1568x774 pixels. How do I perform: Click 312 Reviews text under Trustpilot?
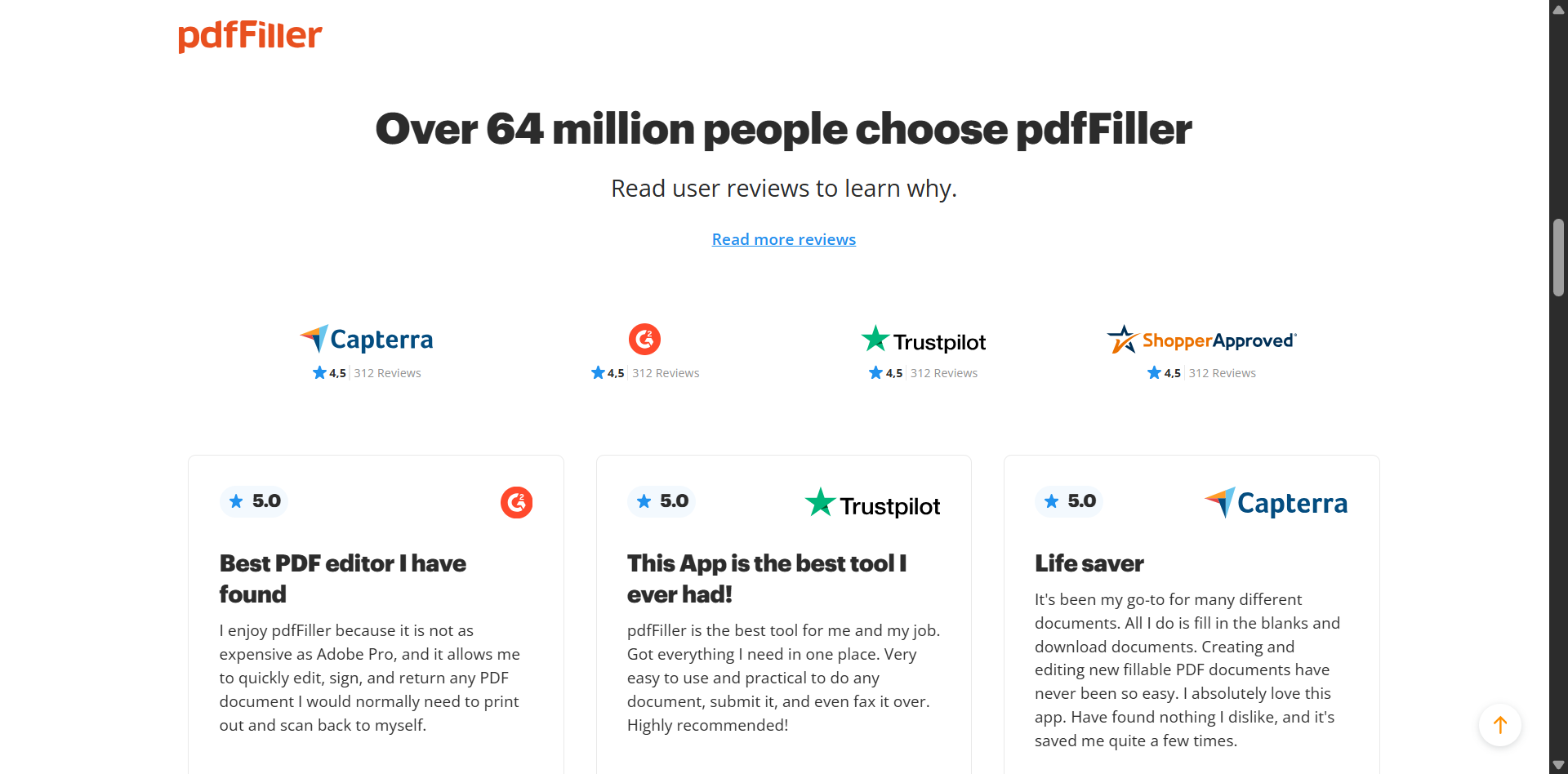[944, 373]
